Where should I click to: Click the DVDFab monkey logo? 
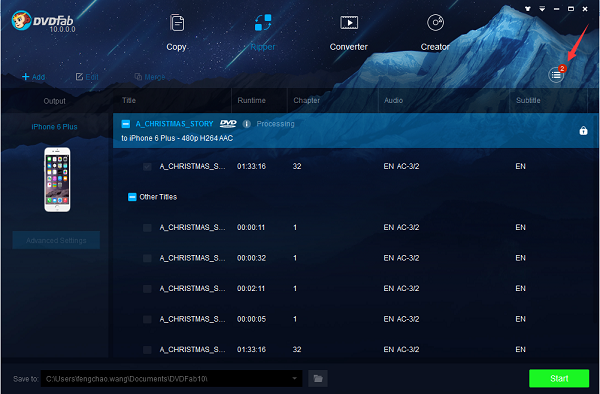click(x=21, y=20)
